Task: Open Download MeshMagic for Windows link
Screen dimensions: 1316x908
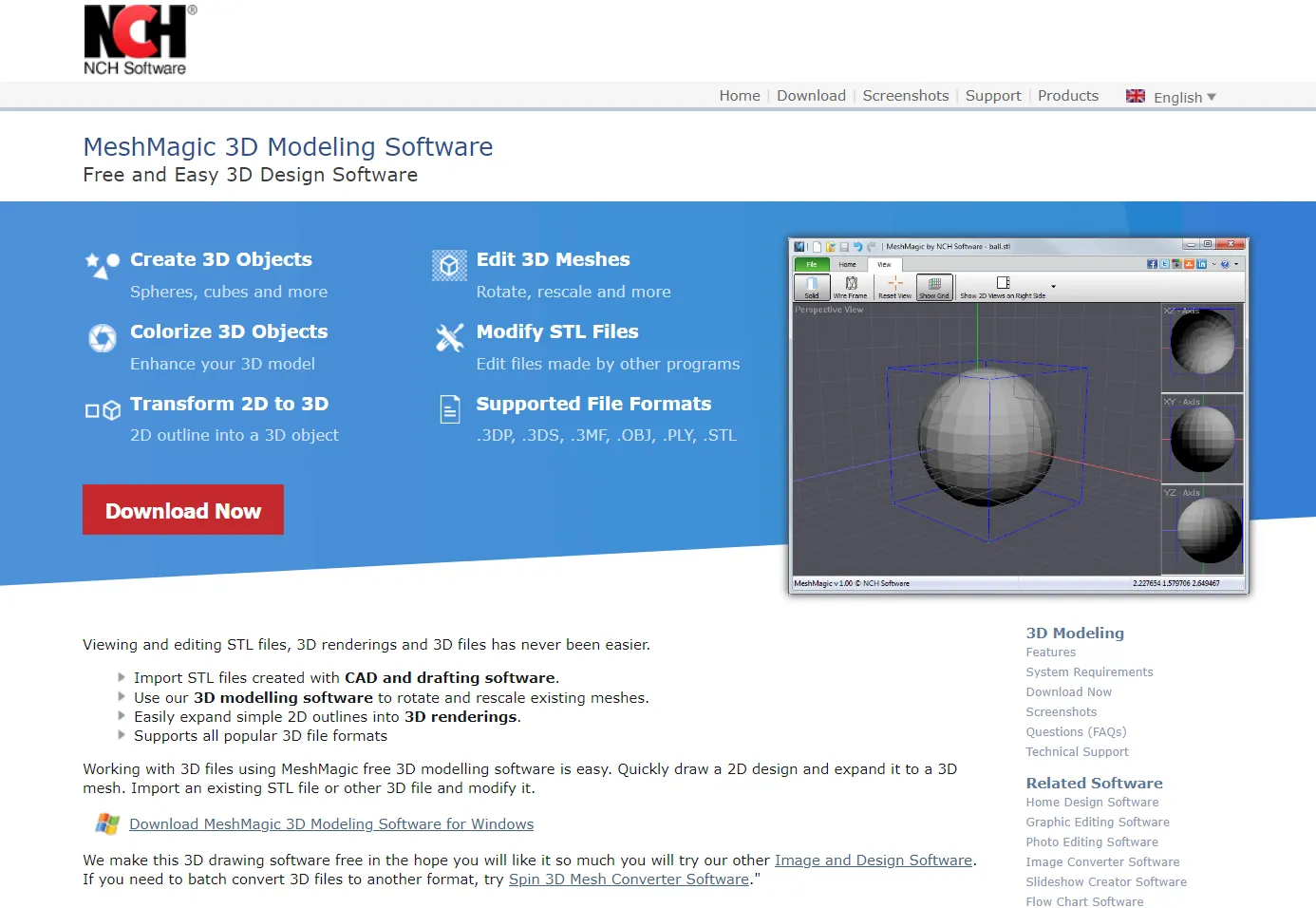Action: (x=331, y=824)
